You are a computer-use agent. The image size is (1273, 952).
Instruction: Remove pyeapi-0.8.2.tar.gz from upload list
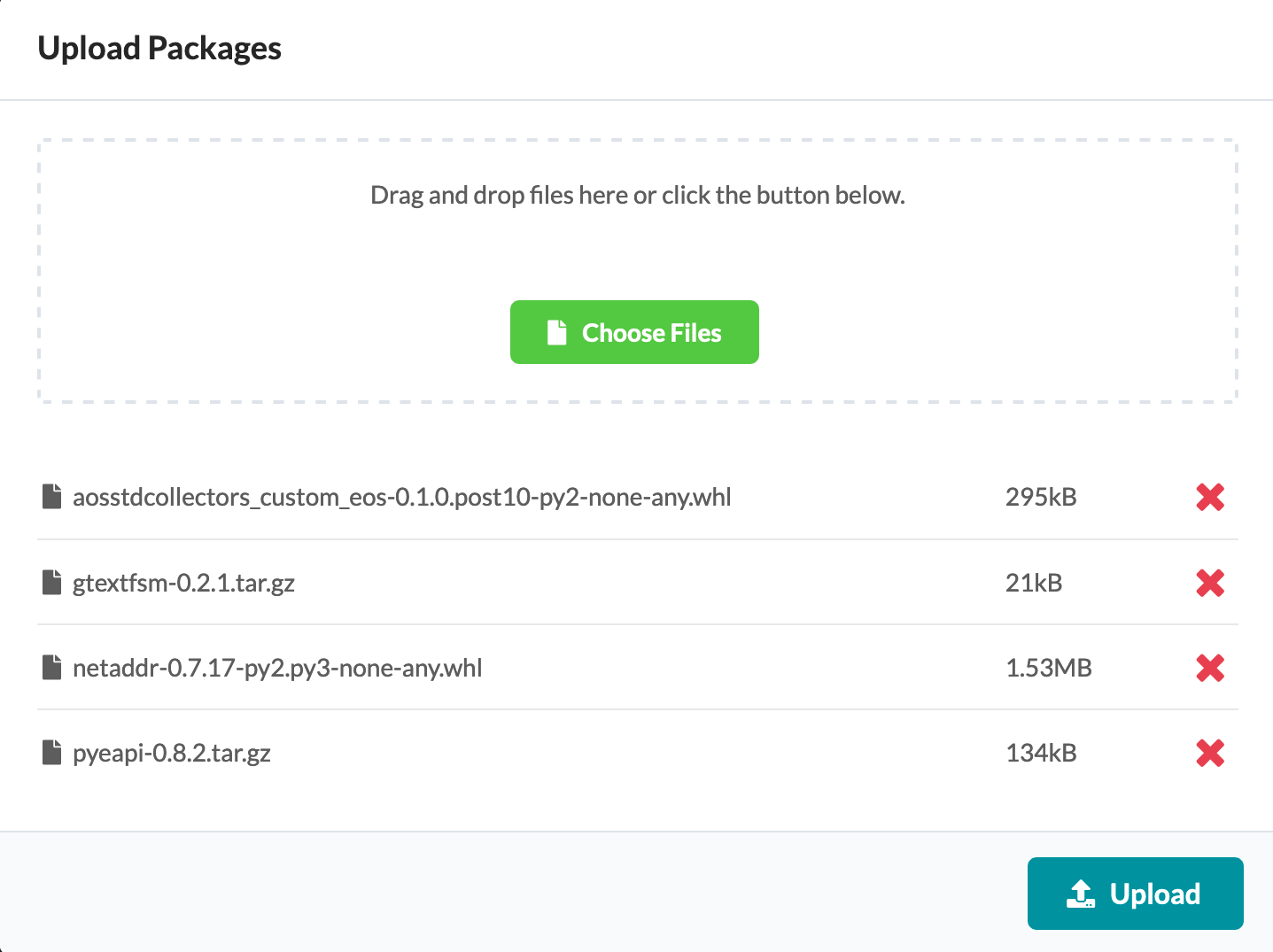point(1210,753)
